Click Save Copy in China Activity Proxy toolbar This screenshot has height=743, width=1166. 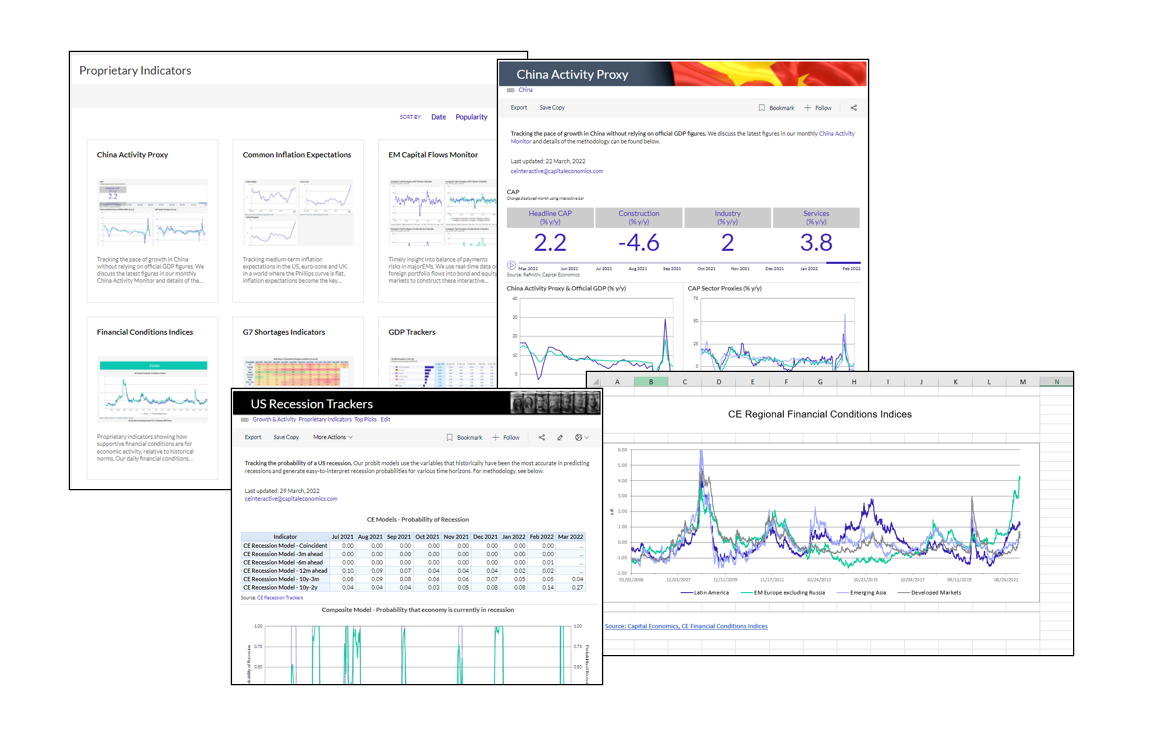[552, 108]
